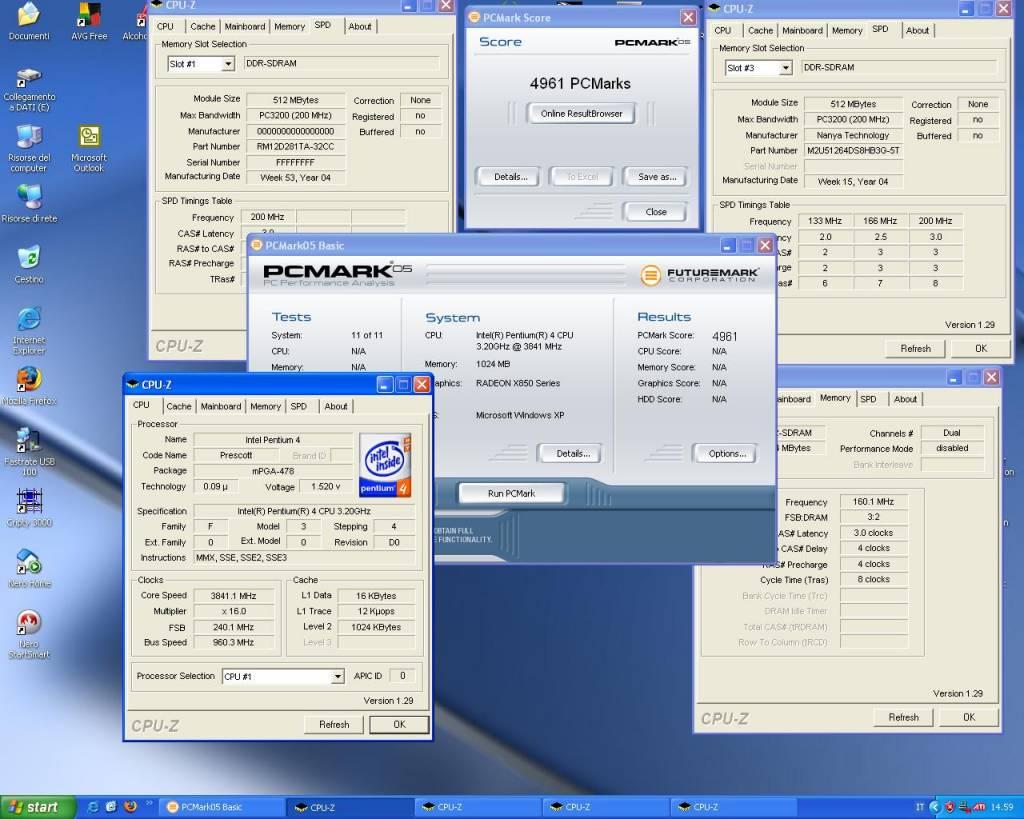1024x819 pixels.
Task: Select CPU tab in top-right CPU-Z window
Action: (x=723, y=31)
